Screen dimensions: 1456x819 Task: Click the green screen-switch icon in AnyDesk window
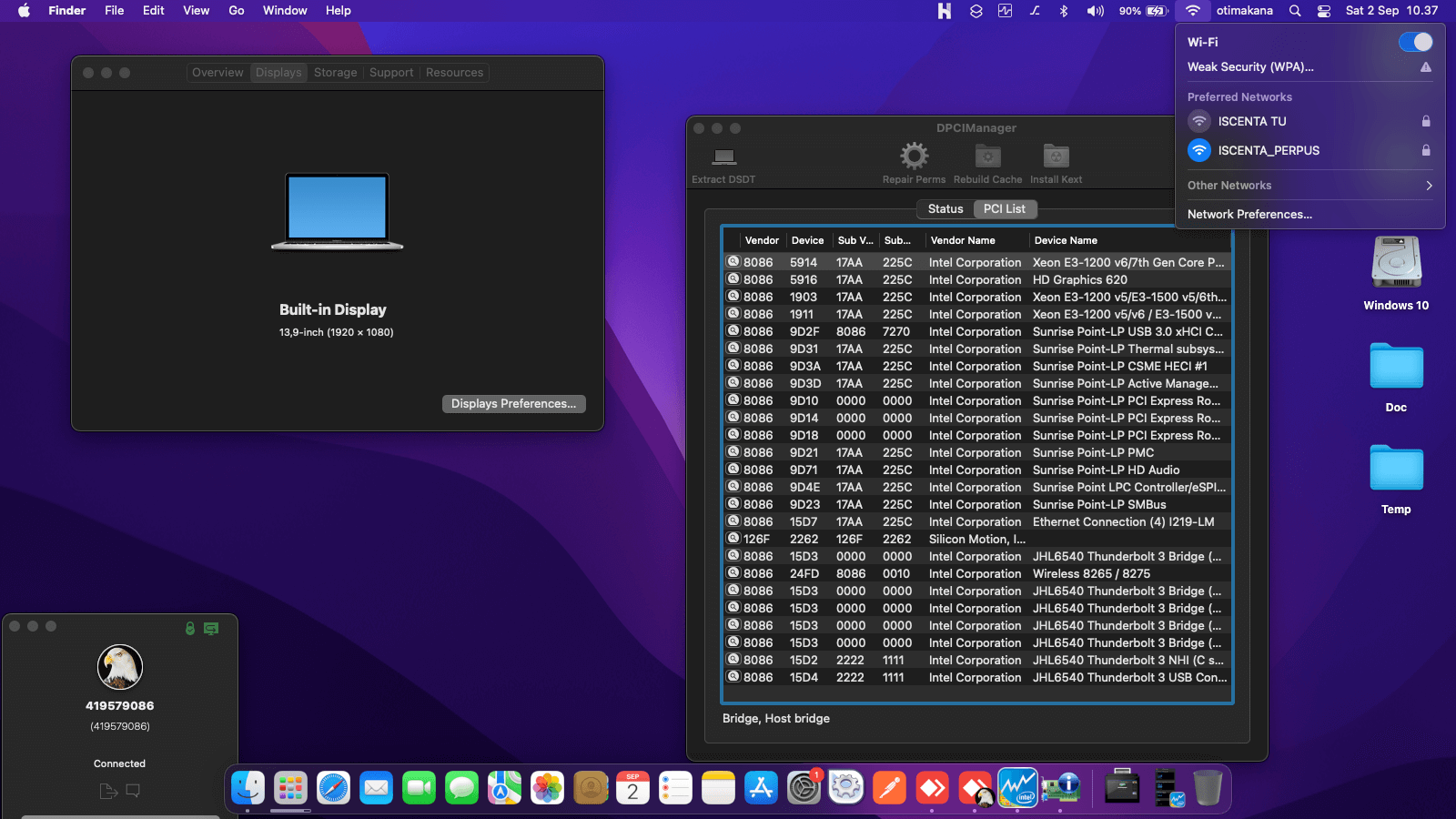point(211,628)
